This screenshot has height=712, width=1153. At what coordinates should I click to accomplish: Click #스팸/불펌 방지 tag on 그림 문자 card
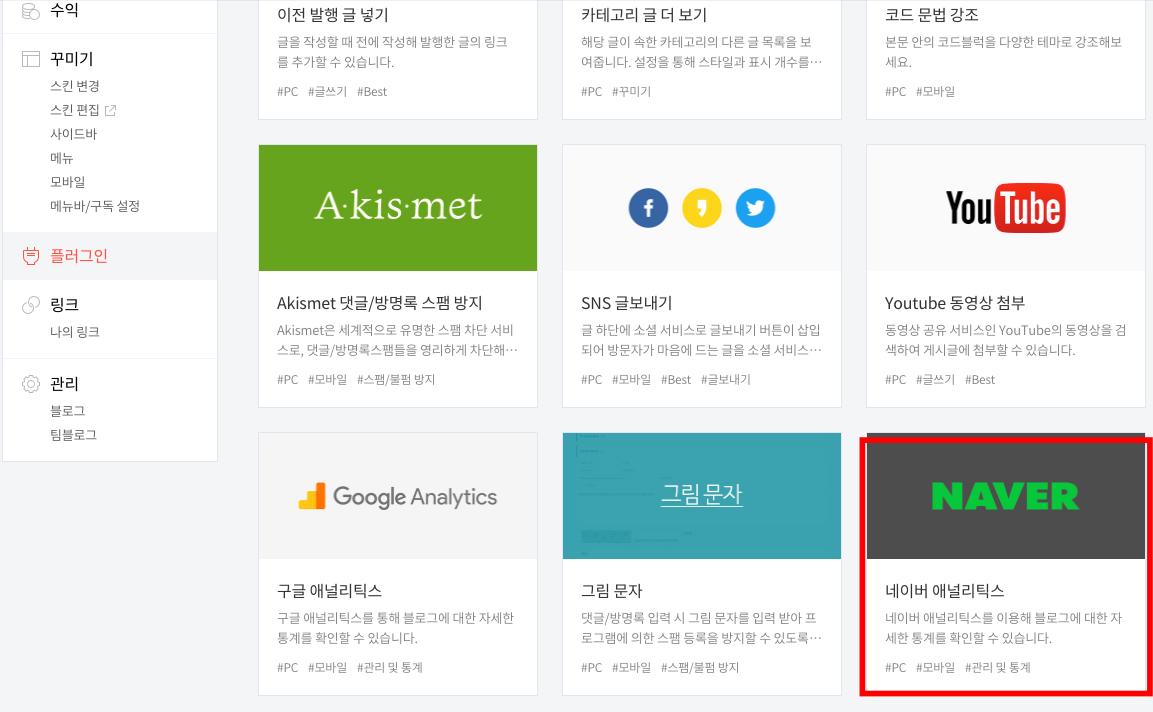pyautogui.click(x=700, y=668)
